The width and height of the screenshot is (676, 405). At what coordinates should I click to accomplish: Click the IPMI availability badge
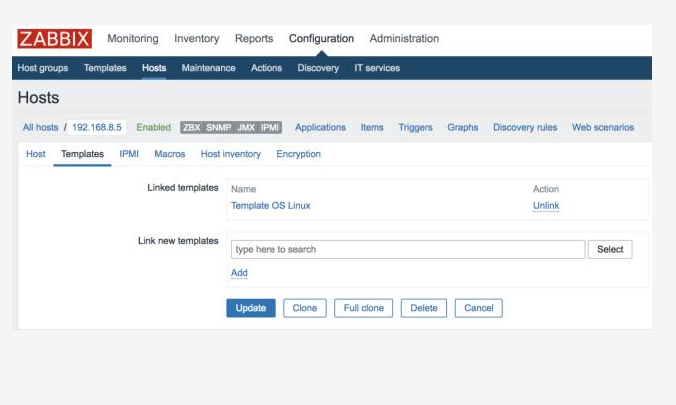point(270,127)
